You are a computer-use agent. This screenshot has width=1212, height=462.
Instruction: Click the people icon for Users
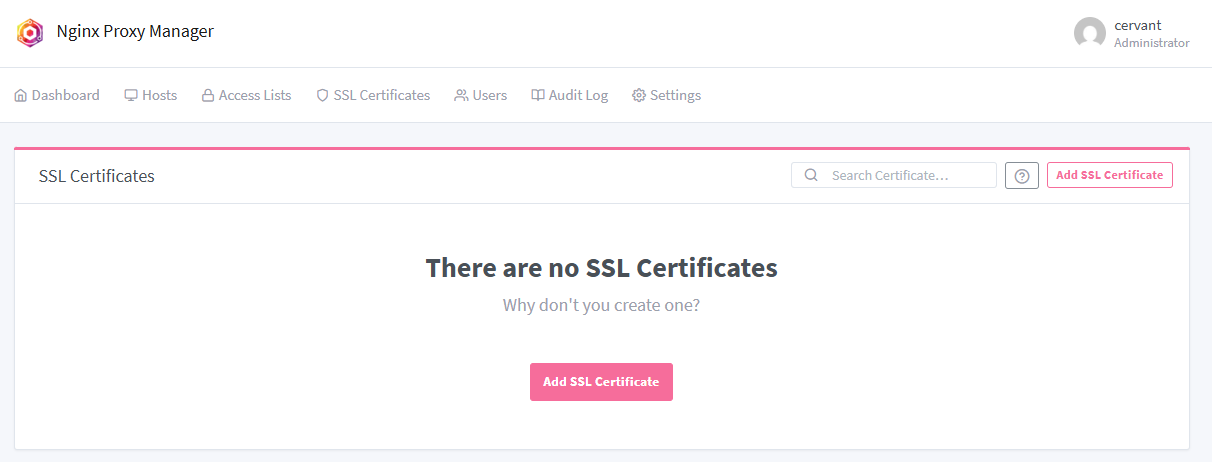pyautogui.click(x=461, y=96)
